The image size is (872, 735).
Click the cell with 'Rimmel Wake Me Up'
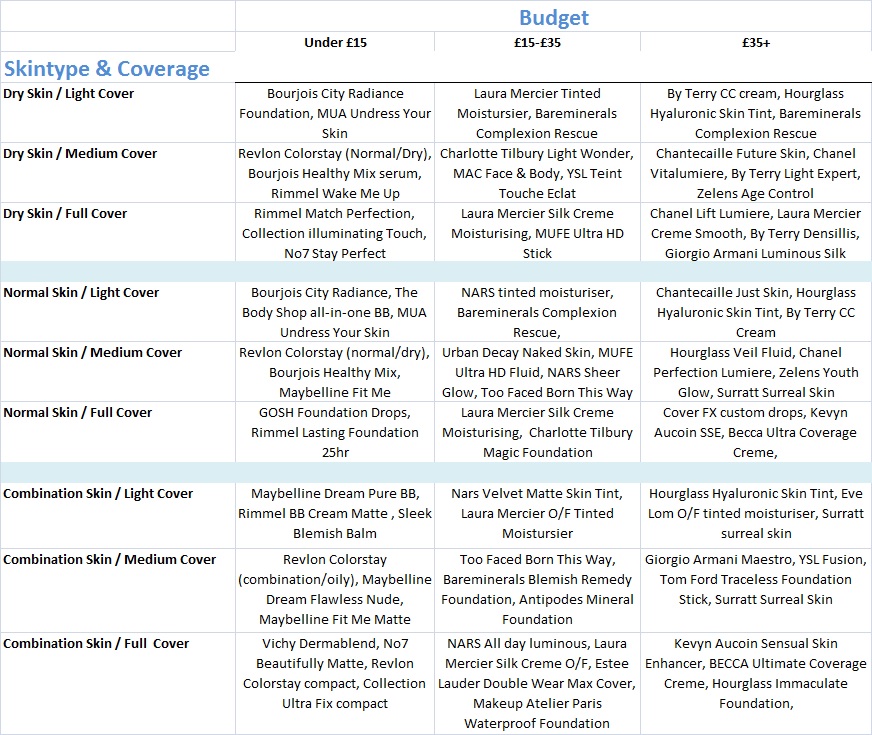pyautogui.click(x=335, y=173)
